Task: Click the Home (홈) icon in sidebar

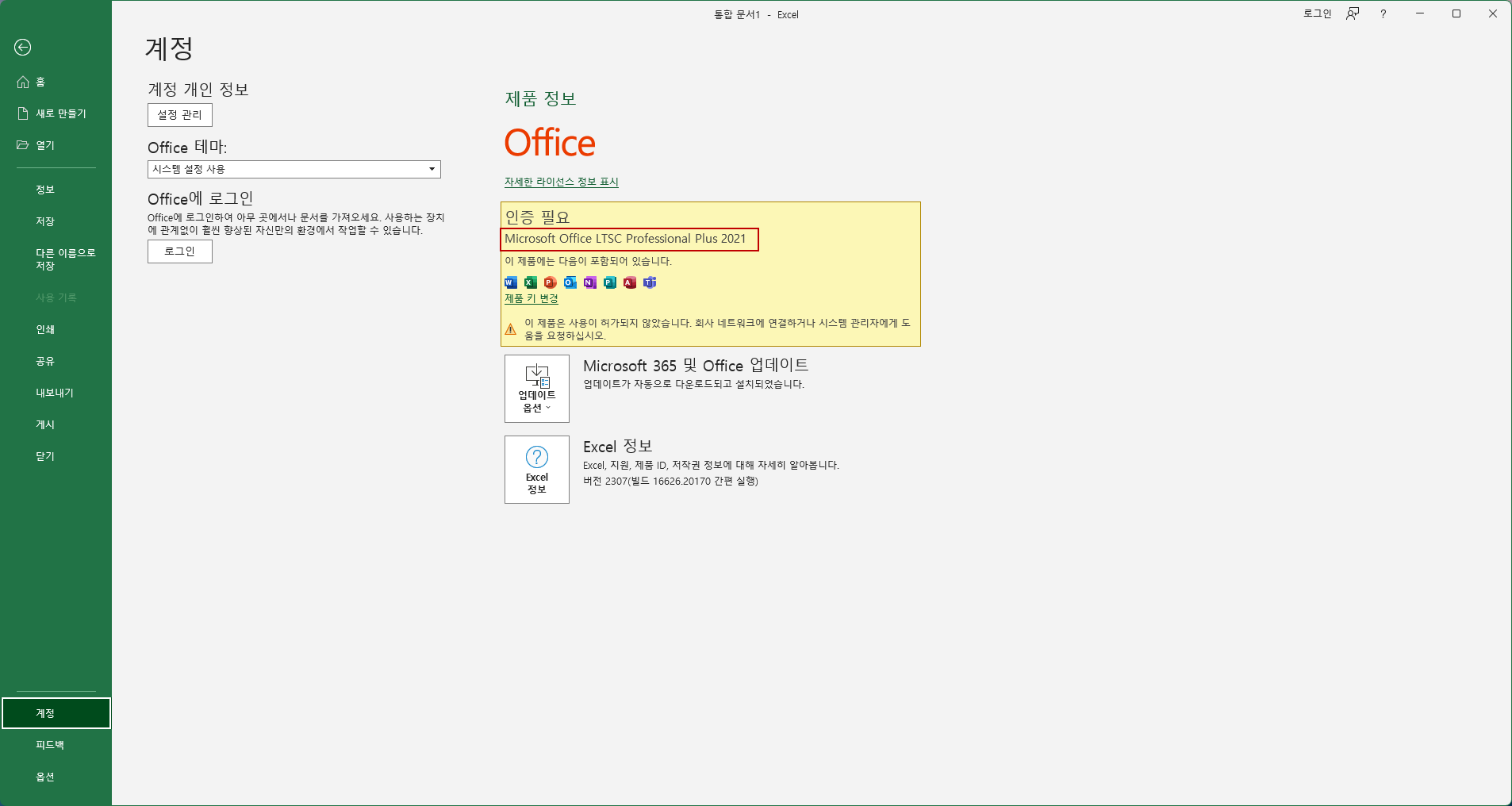Action: [23, 82]
